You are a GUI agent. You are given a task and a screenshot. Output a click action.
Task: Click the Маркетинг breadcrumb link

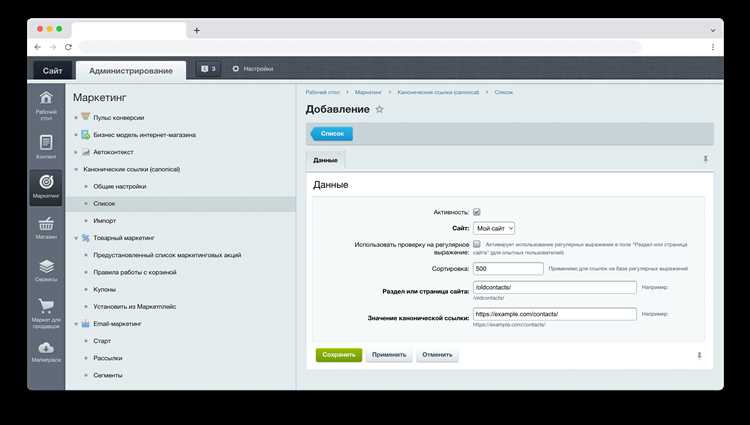[368, 92]
